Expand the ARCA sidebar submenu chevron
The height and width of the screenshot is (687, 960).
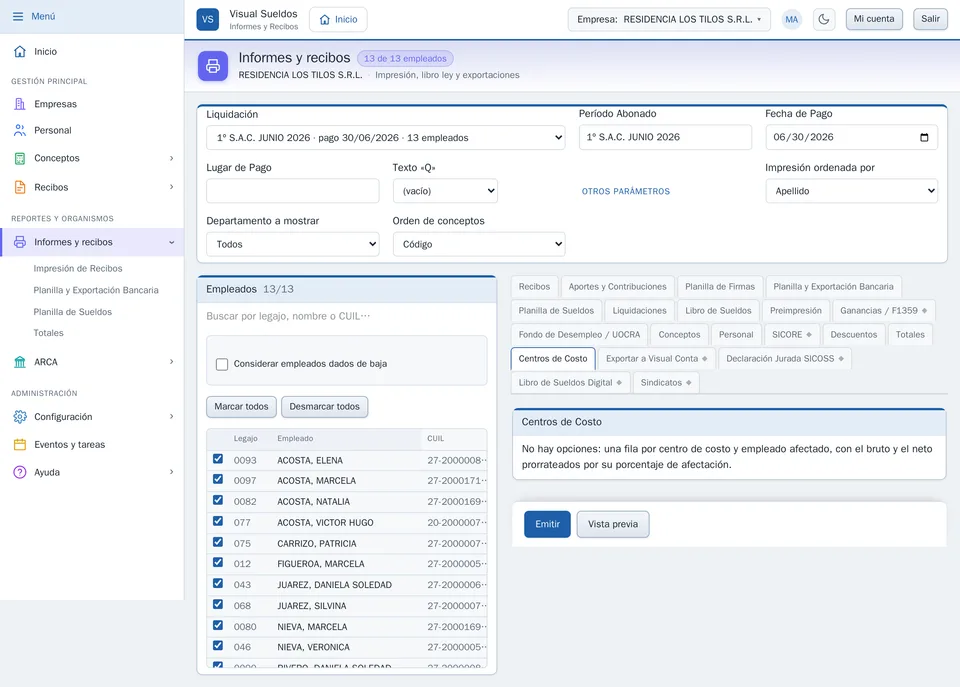coord(171,362)
